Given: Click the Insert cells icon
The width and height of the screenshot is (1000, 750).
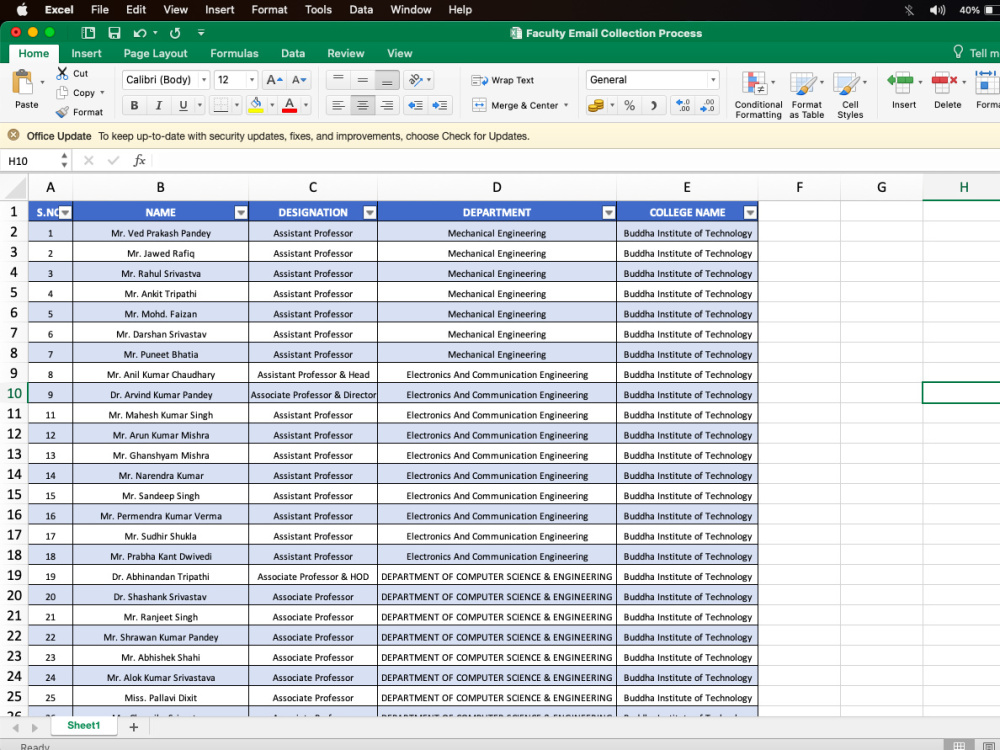Looking at the screenshot, I should [x=901, y=82].
